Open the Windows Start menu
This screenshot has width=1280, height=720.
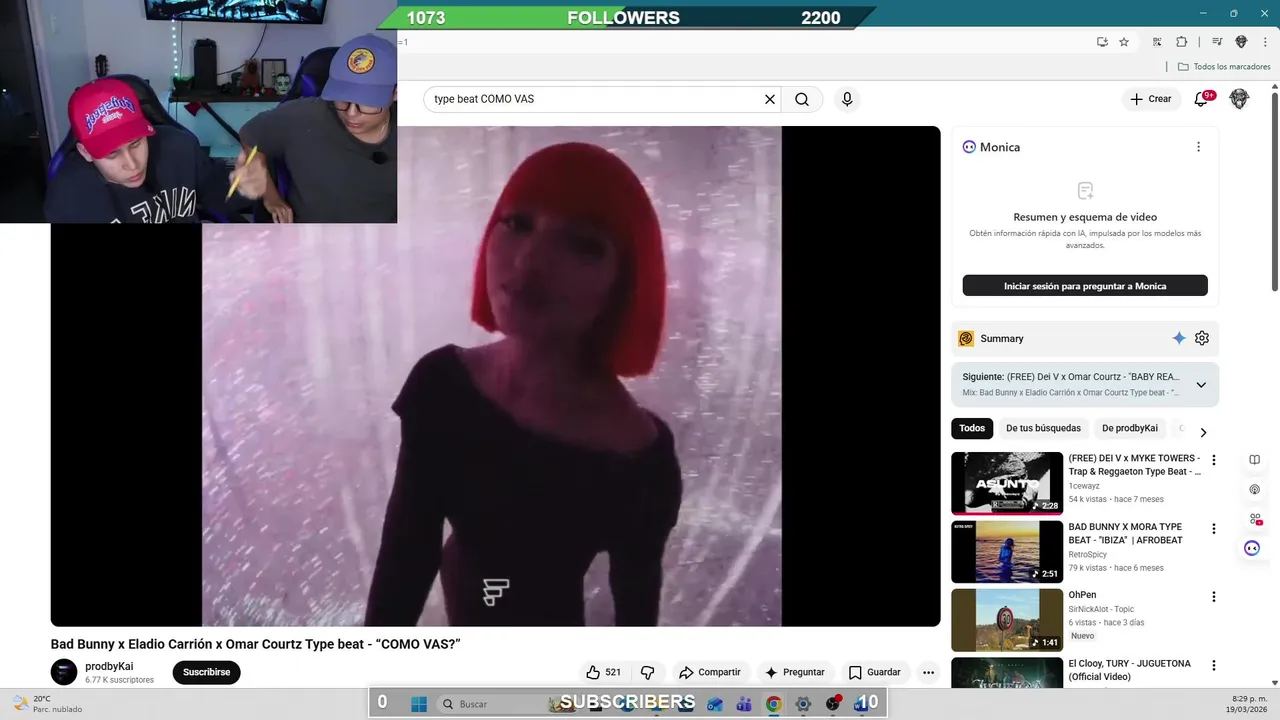point(418,704)
